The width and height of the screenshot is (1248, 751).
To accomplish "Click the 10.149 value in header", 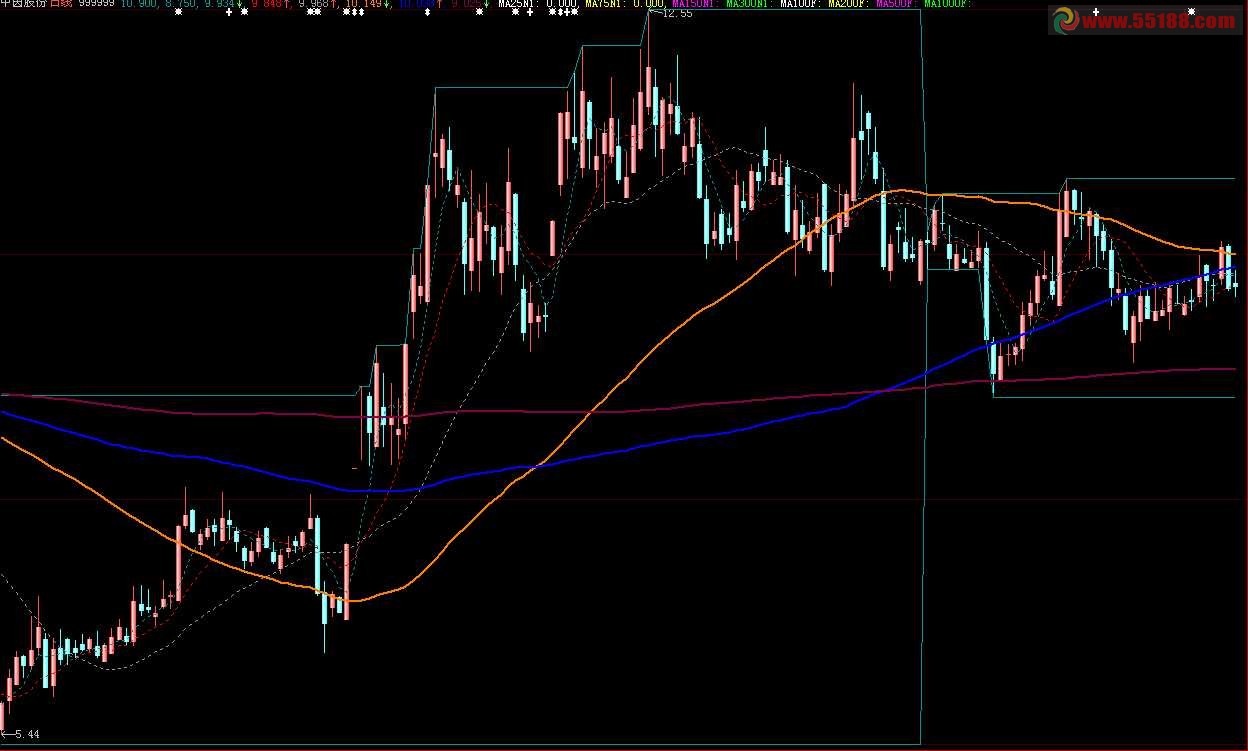I will tap(364, 4).
